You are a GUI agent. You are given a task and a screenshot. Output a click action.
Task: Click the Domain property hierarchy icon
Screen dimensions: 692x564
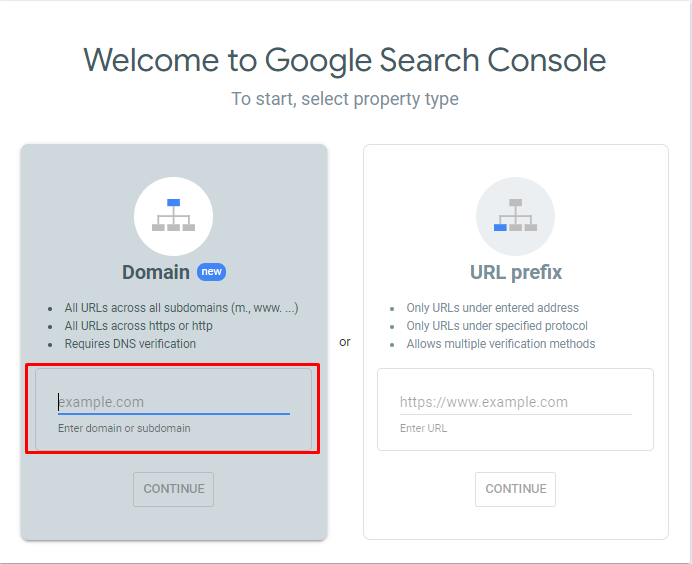tap(173, 216)
